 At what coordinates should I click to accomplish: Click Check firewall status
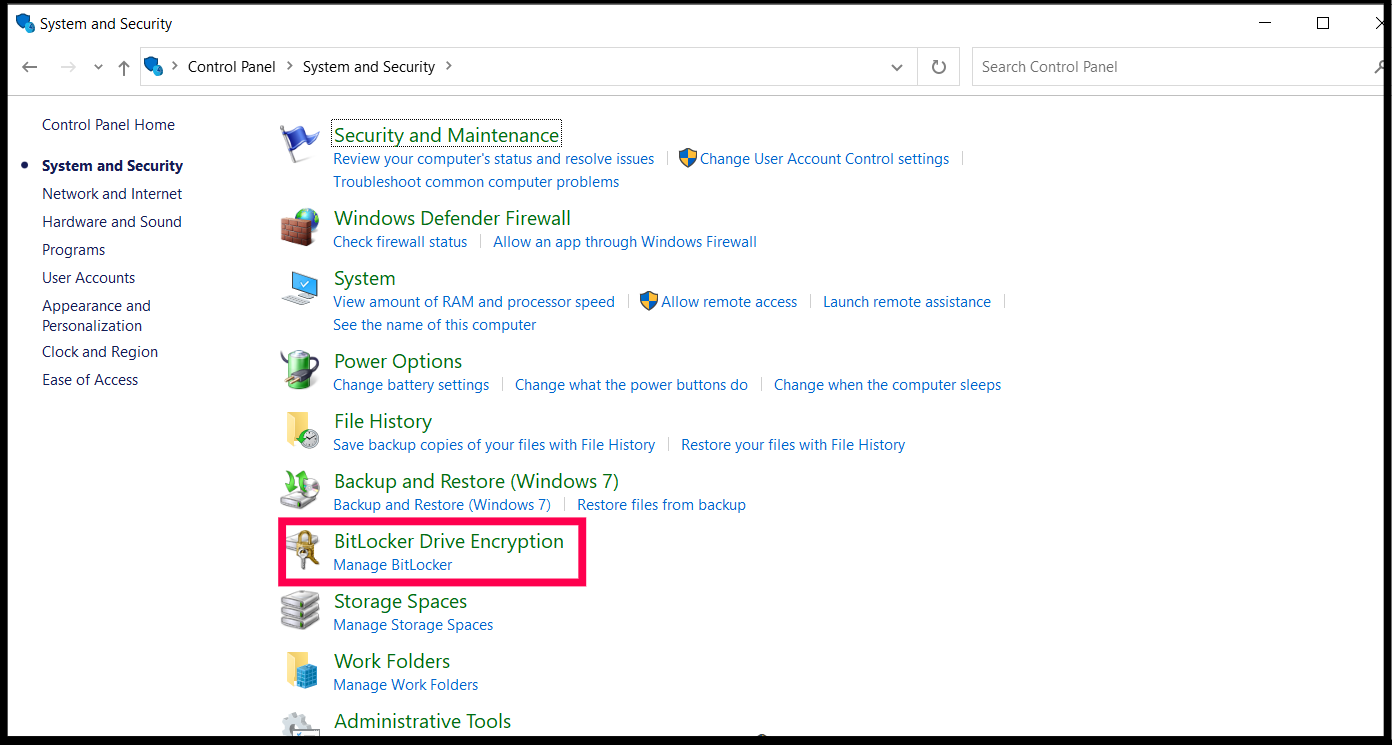400,241
